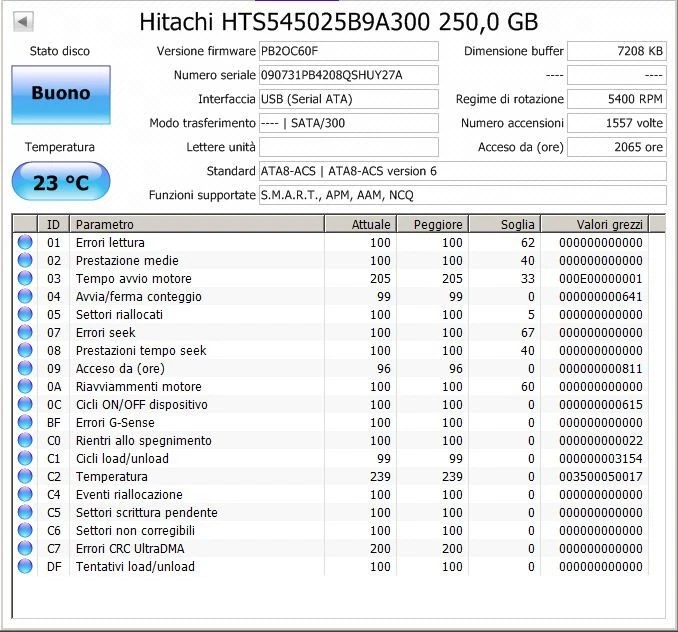Click the Modo trasferimento field SATA/300
This screenshot has height=632, width=678.
coord(349,123)
